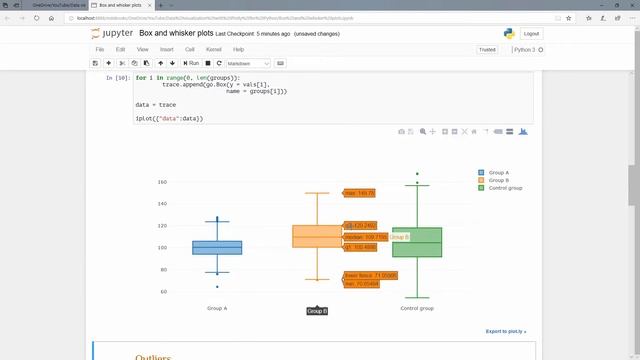The height and width of the screenshot is (360, 640).
Task: Click the blue Group A box
Action: [x=217, y=248]
